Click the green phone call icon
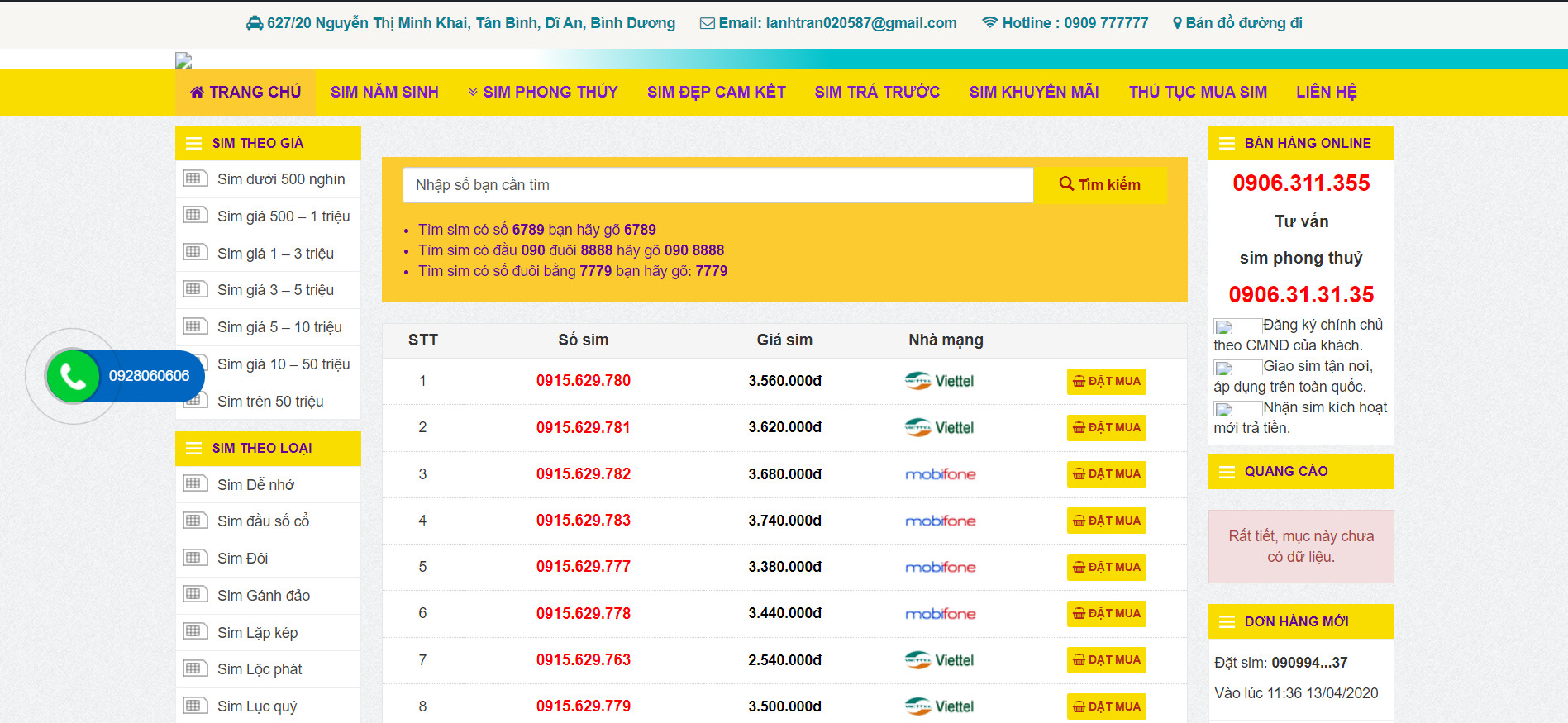This screenshot has width=1568, height=723. [x=74, y=376]
